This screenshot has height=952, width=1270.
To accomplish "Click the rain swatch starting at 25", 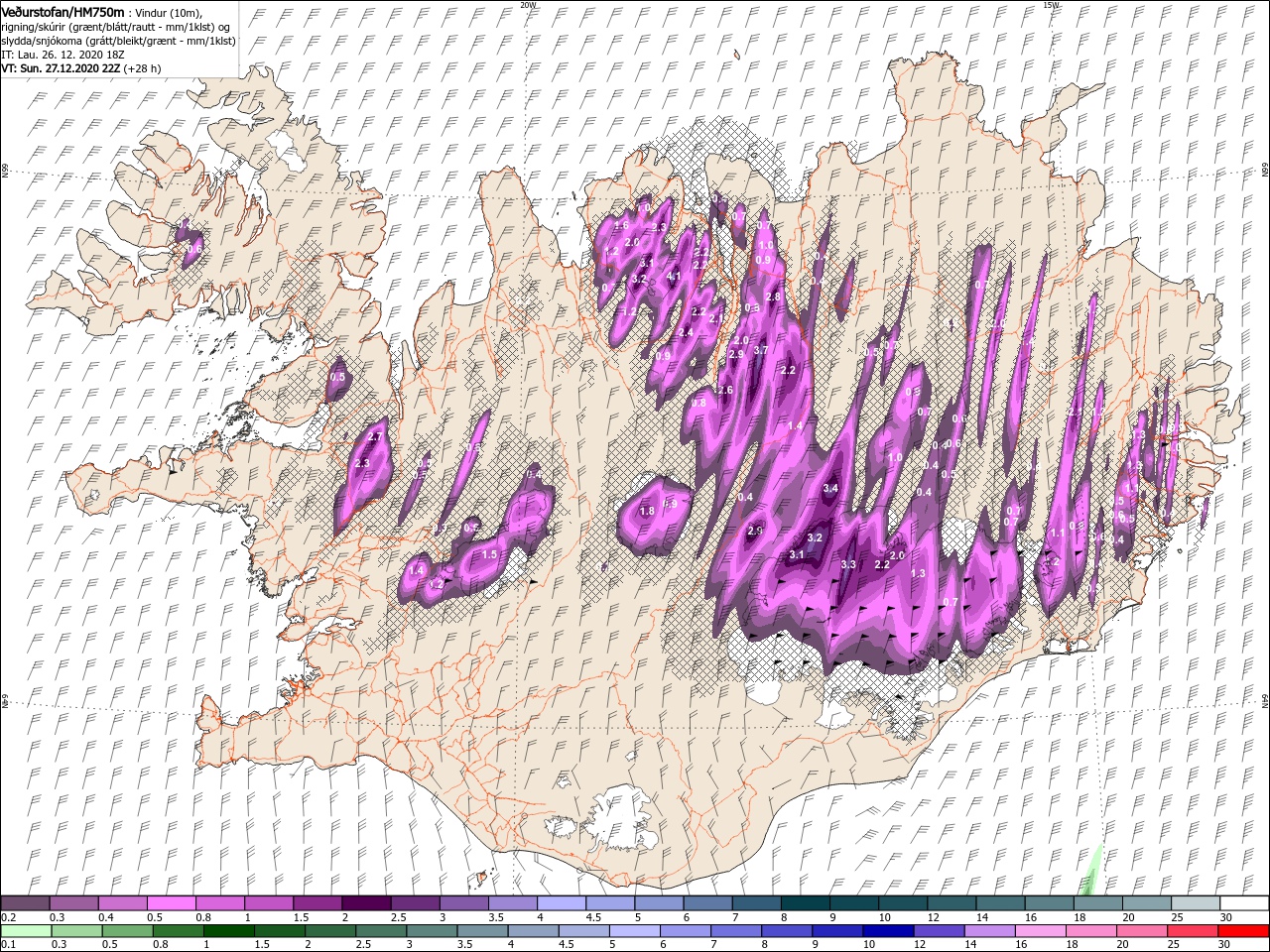I will (1192, 931).
